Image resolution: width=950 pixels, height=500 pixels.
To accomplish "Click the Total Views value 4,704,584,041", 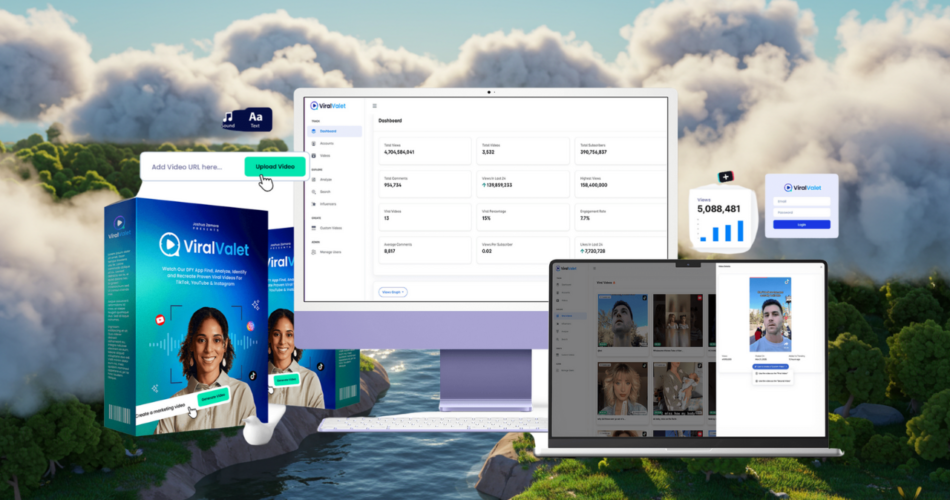I will [399, 152].
